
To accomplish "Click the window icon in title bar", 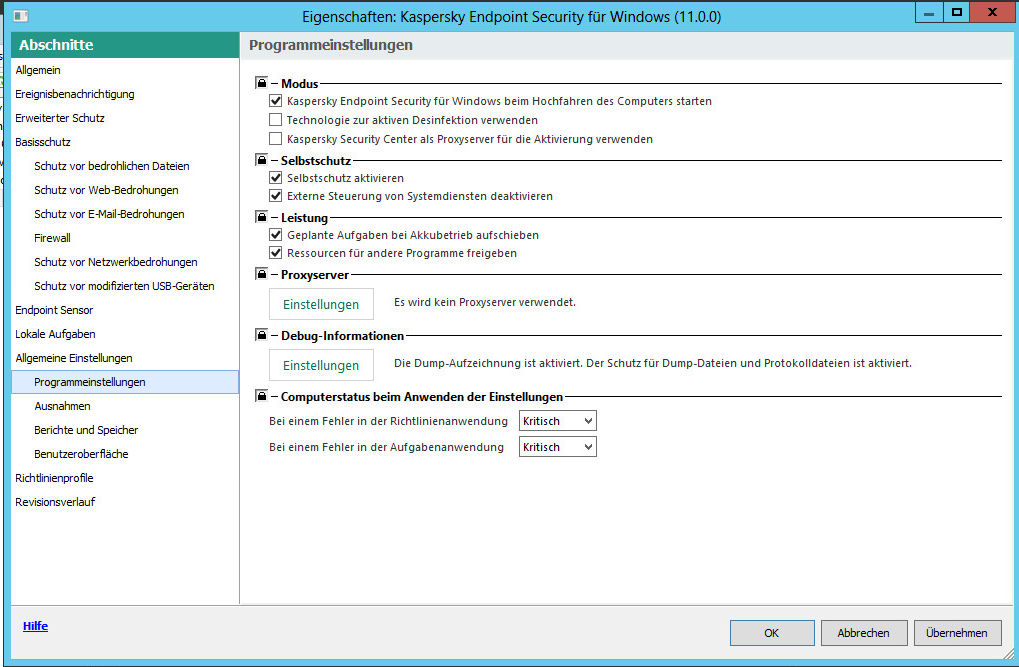I will coord(21,16).
